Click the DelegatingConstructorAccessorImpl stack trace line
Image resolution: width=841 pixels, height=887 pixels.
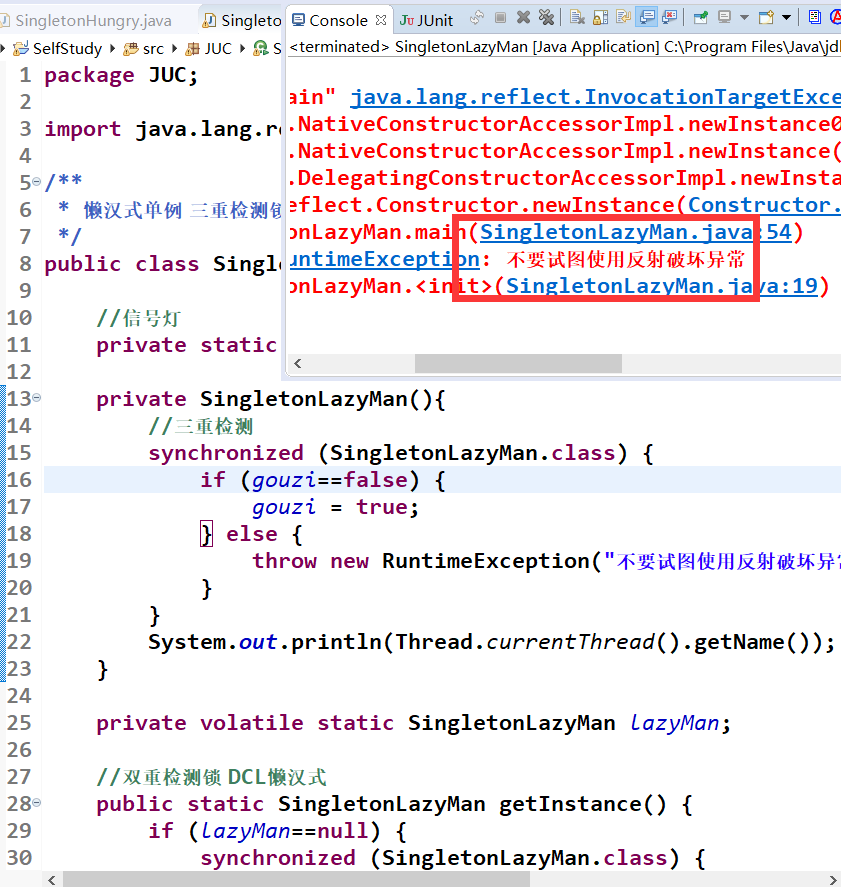565,178
